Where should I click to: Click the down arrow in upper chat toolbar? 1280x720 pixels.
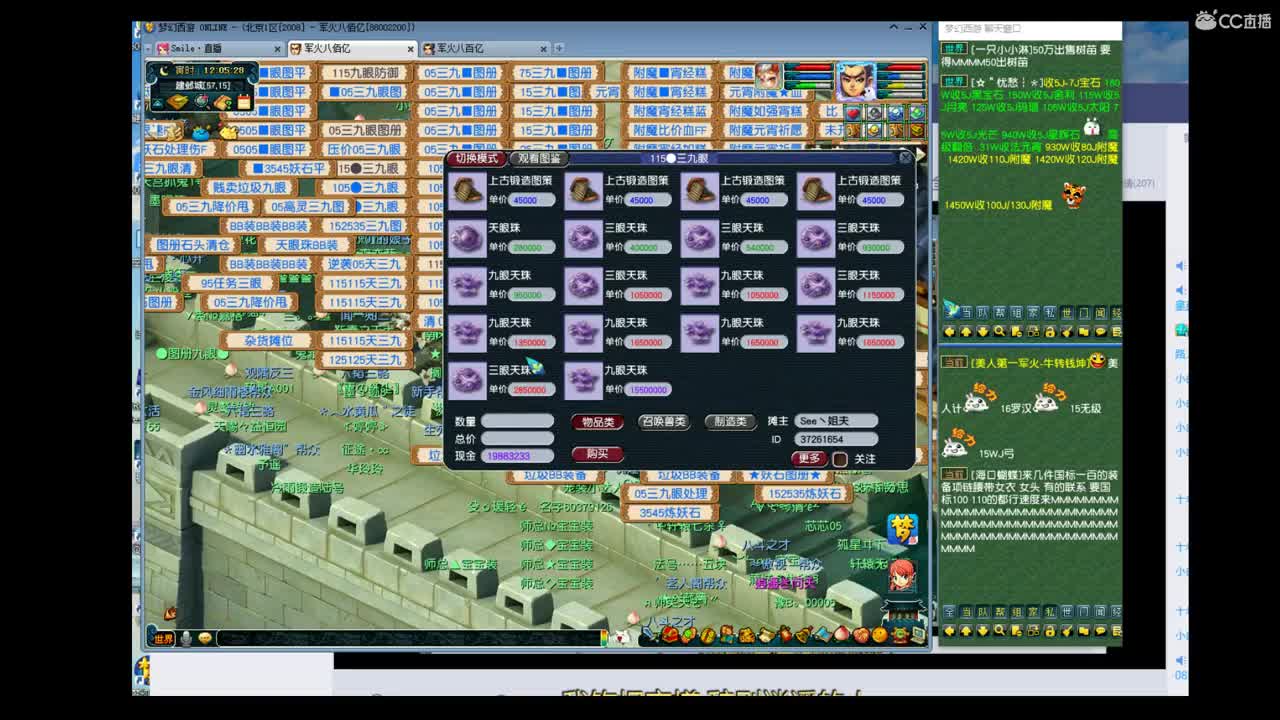[x=983, y=332]
